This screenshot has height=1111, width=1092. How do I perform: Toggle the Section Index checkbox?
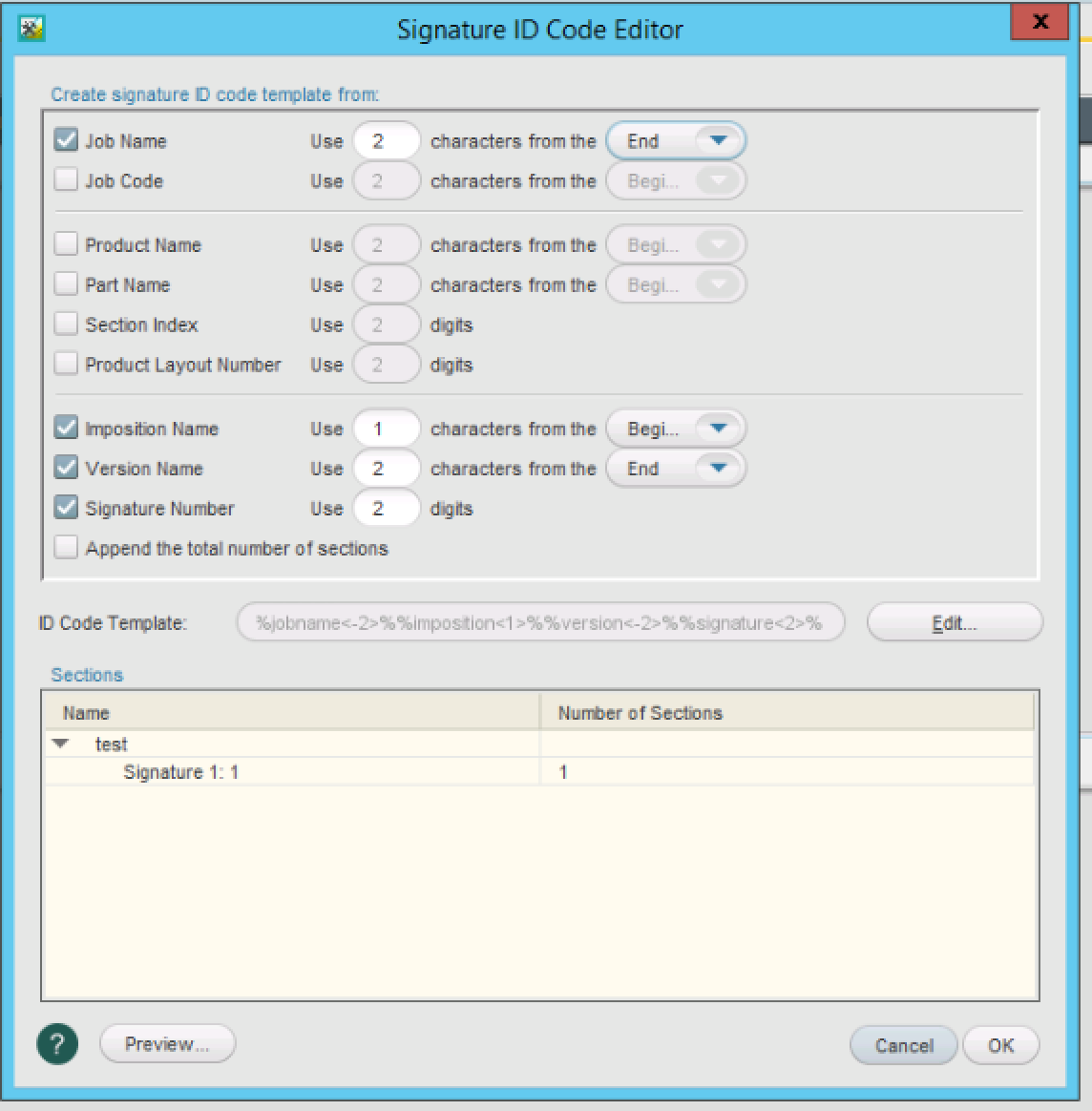click(x=66, y=325)
